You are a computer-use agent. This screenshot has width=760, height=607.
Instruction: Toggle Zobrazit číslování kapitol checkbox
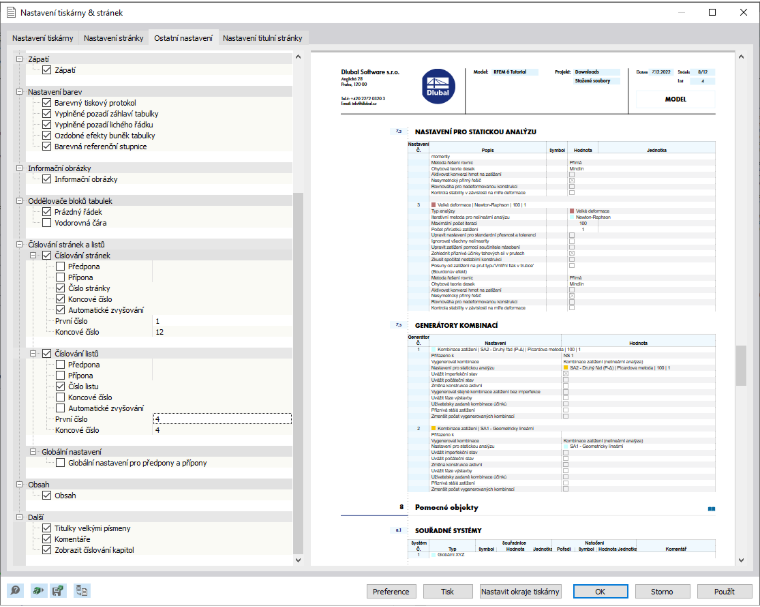click(x=47, y=550)
